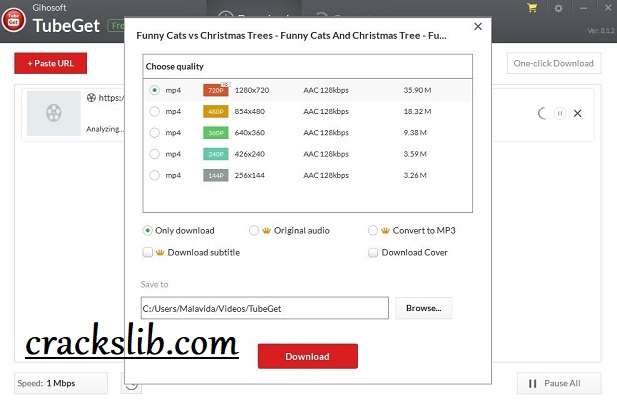Click the film reel video thumbnail
This screenshot has width=617, height=400.
coord(54,113)
